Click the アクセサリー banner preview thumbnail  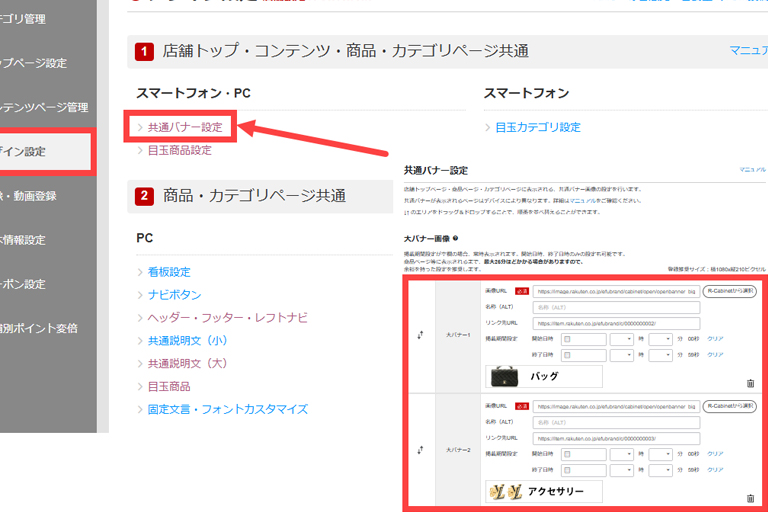click(544, 491)
